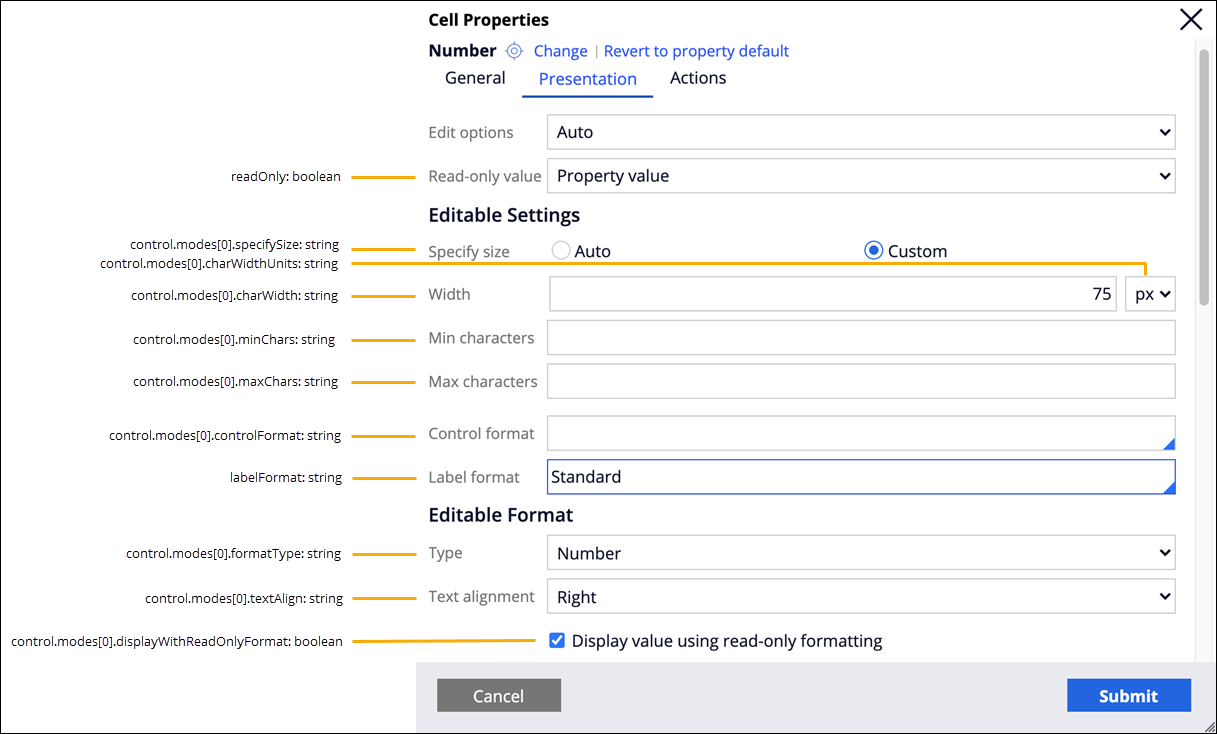Image resolution: width=1217 pixels, height=734 pixels.
Task: Close the Cell Properties dialog
Action: tap(1191, 20)
